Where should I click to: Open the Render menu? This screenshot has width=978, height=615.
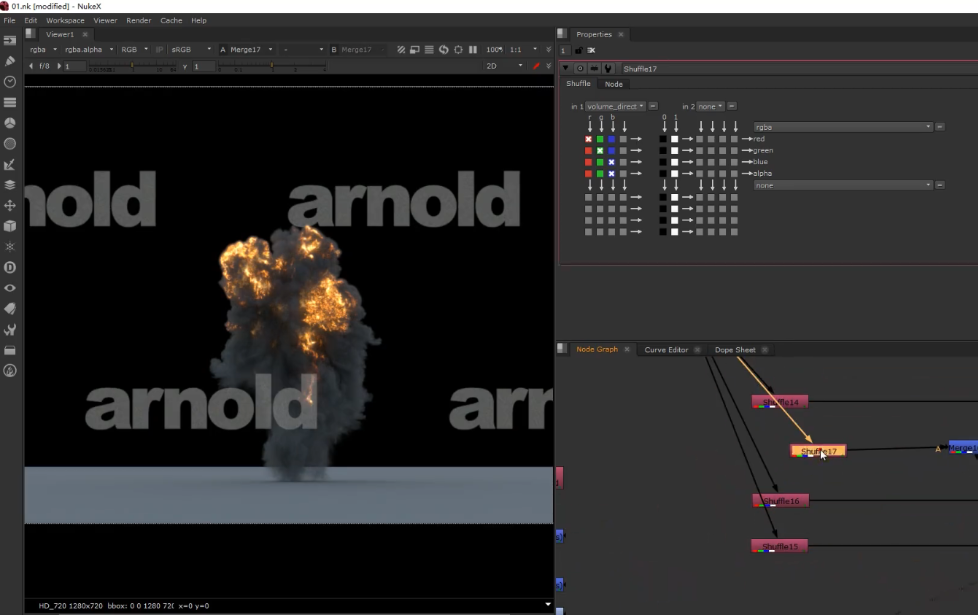pyautogui.click(x=138, y=21)
